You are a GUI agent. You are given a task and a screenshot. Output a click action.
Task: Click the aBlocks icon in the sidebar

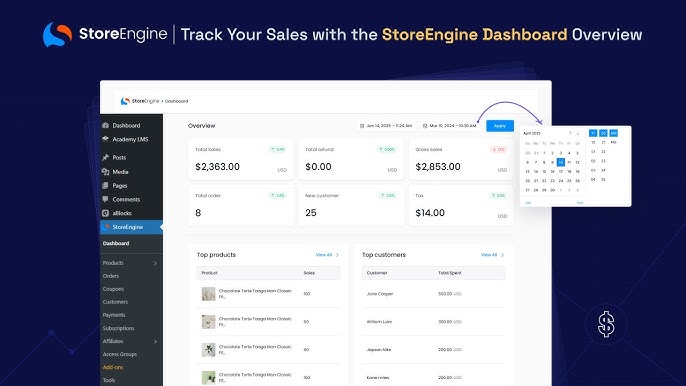click(x=105, y=213)
